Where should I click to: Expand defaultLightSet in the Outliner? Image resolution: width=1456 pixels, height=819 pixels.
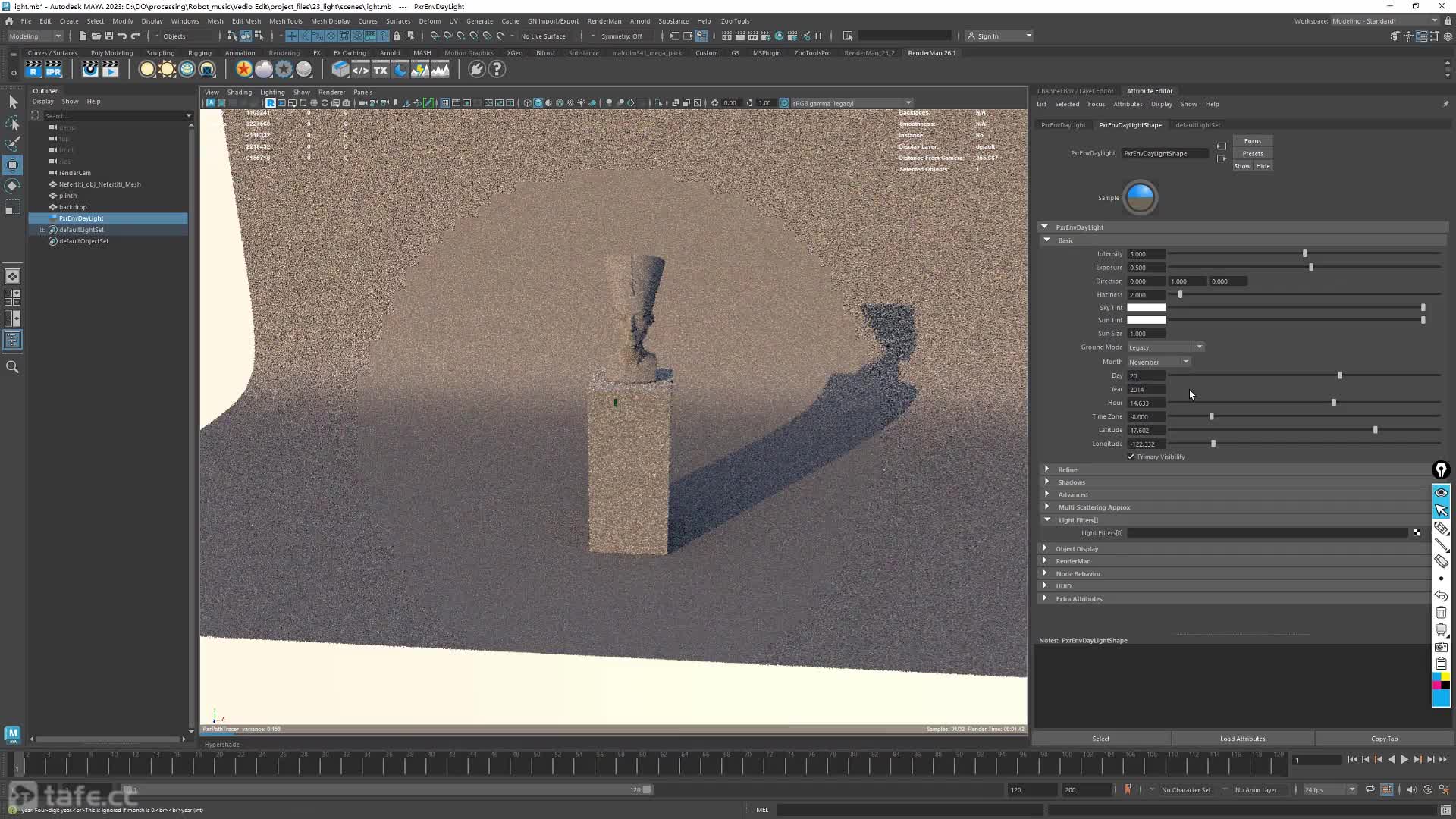pos(43,230)
